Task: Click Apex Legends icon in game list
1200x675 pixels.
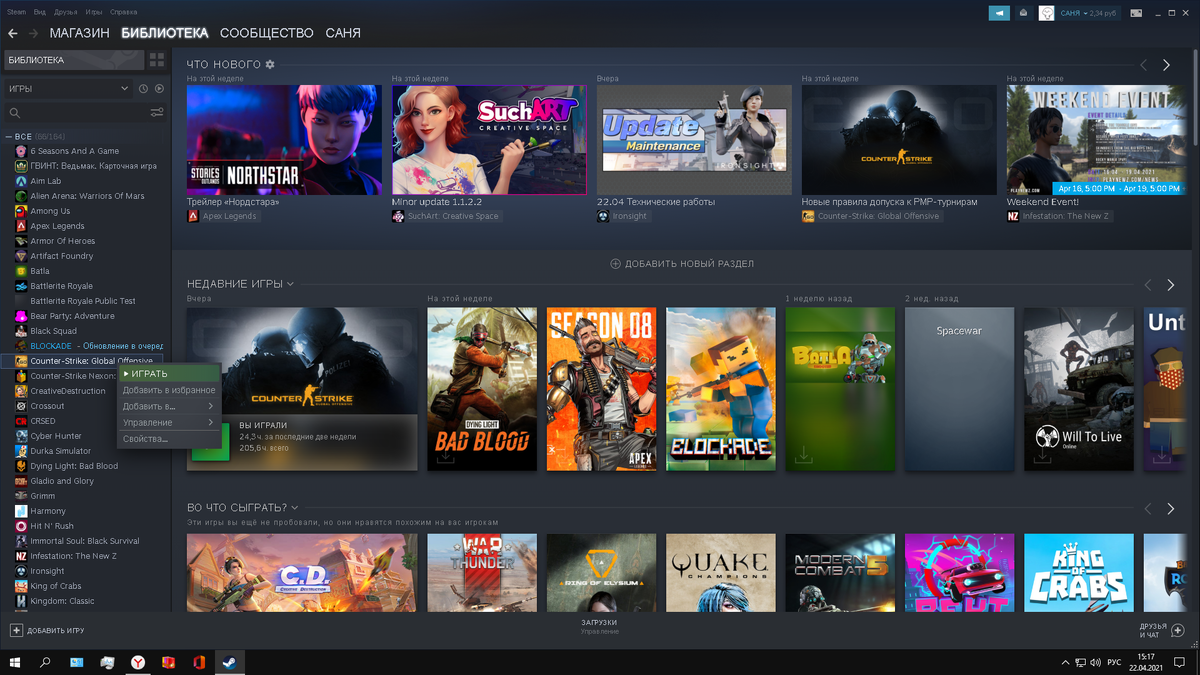Action: click(21, 226)
